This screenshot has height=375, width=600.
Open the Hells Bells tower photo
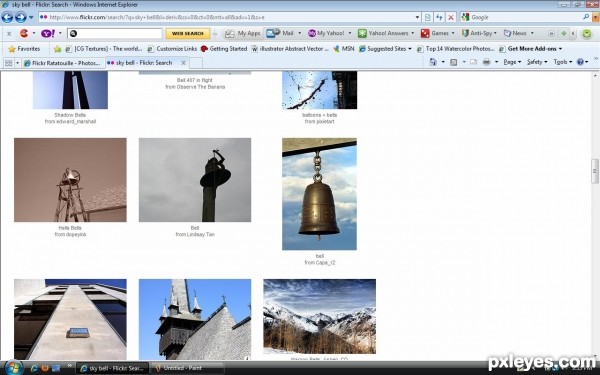click(70, 180)
